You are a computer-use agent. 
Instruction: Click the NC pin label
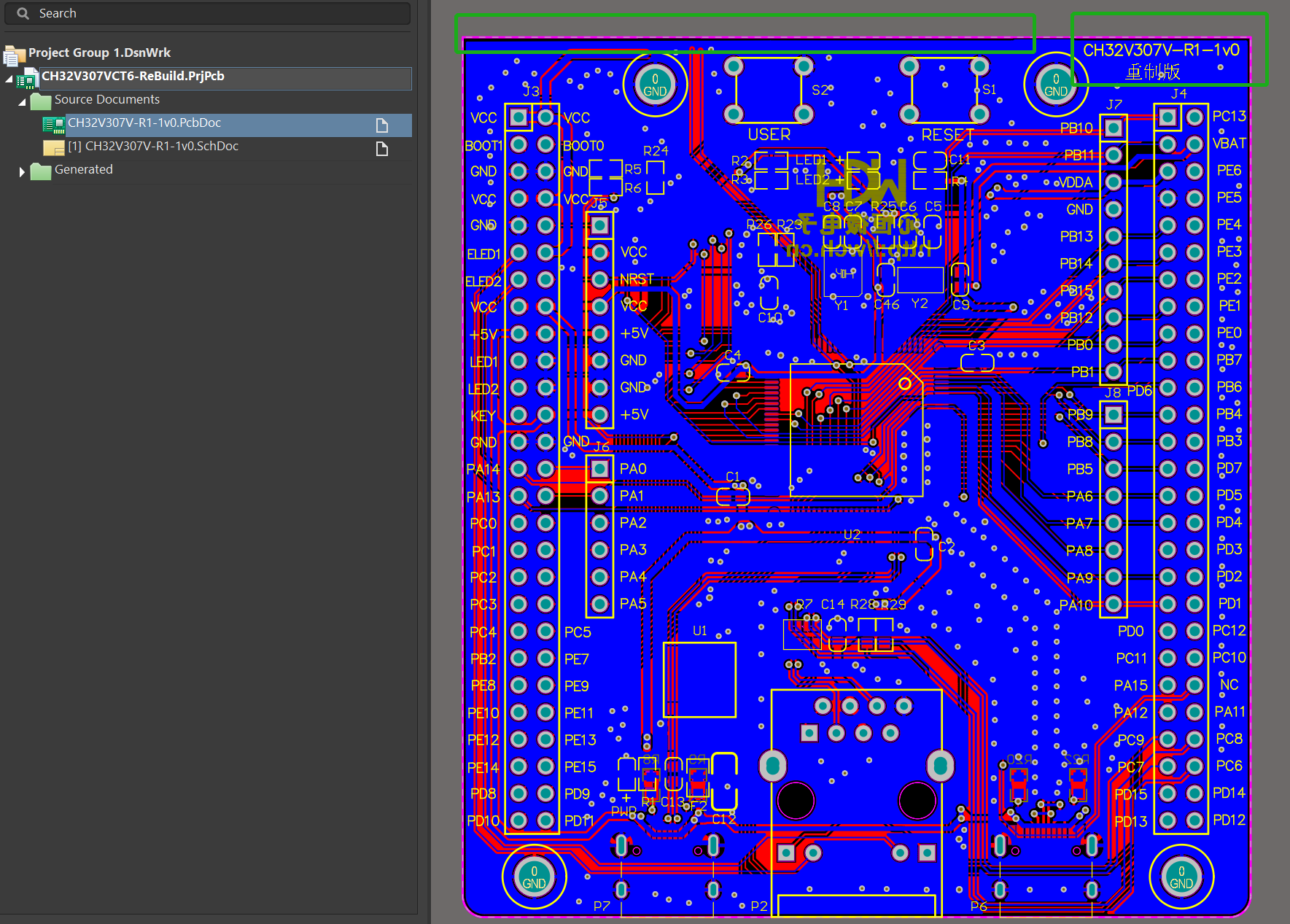point(1229,685)
